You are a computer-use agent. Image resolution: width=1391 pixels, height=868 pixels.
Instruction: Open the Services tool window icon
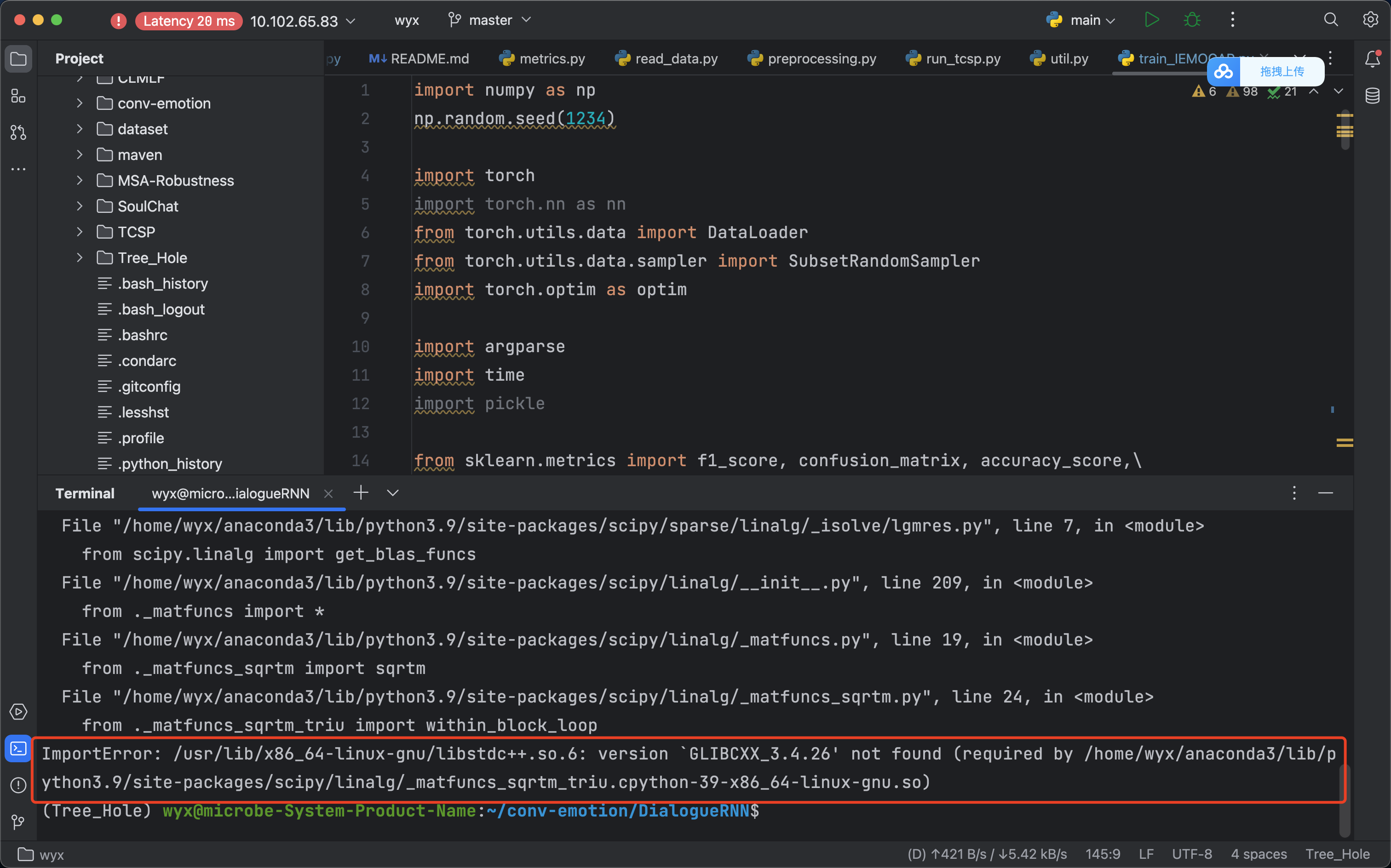18,712
